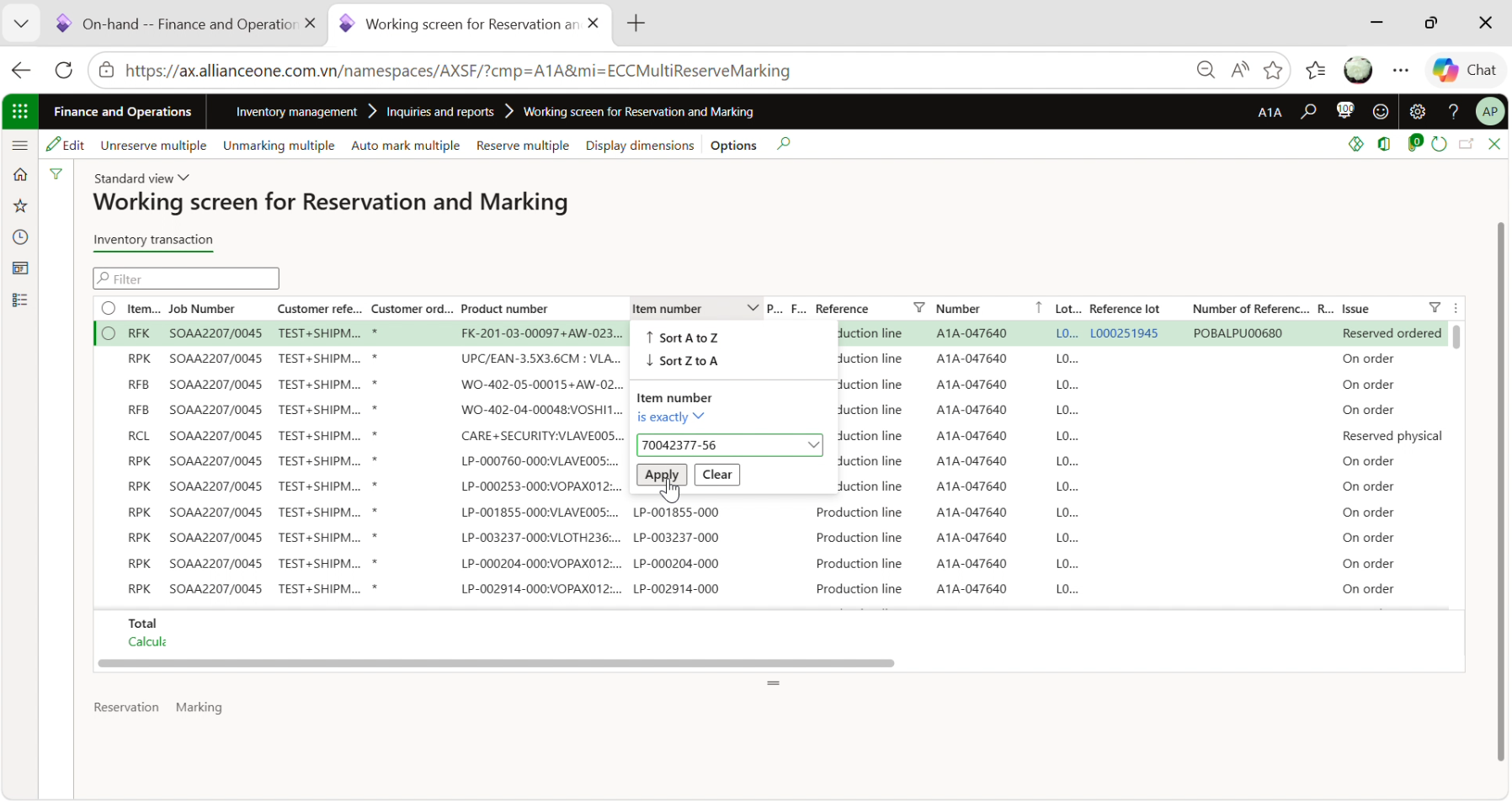
Task: Open Favorites star in the sidebar
Action: (x=20, y=205)
